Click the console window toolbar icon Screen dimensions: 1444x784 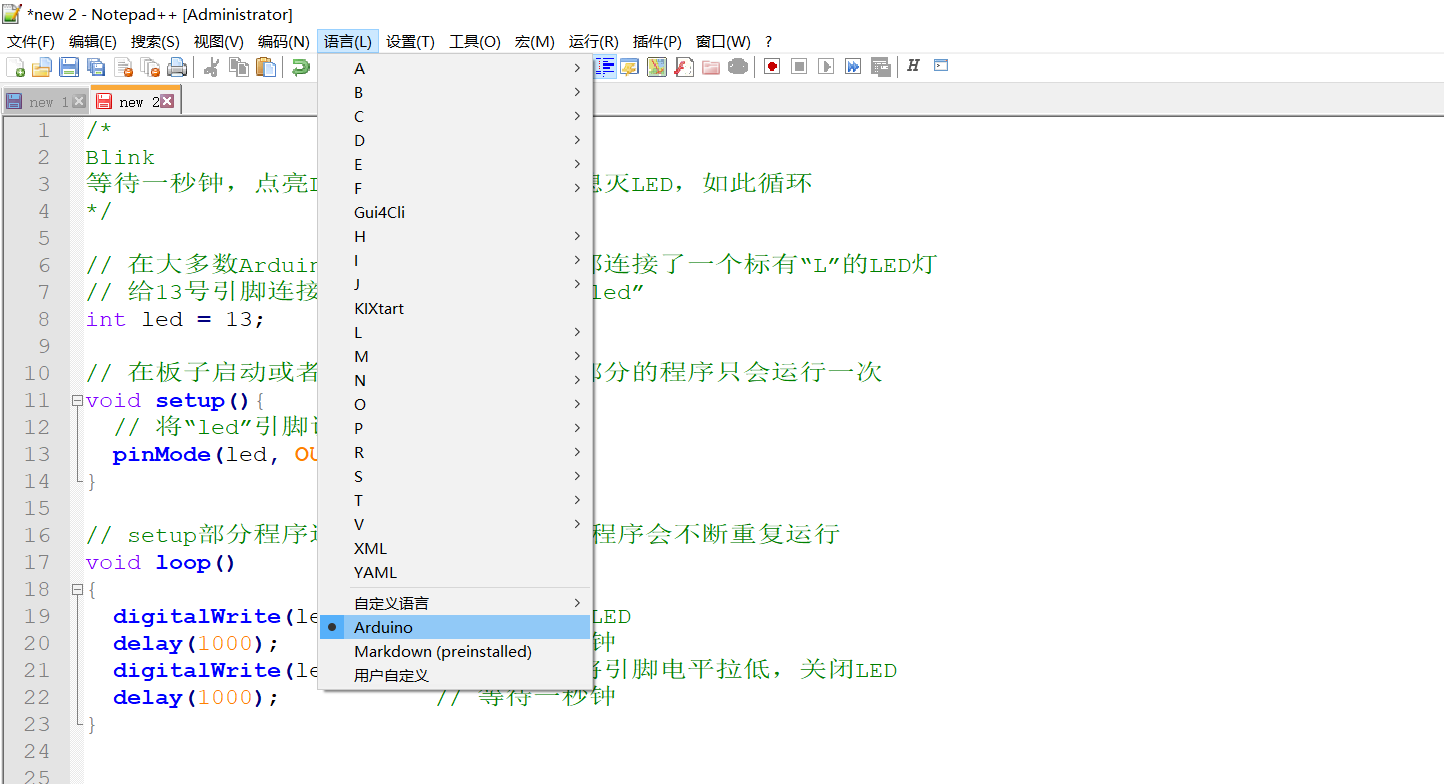pos(941,66)
